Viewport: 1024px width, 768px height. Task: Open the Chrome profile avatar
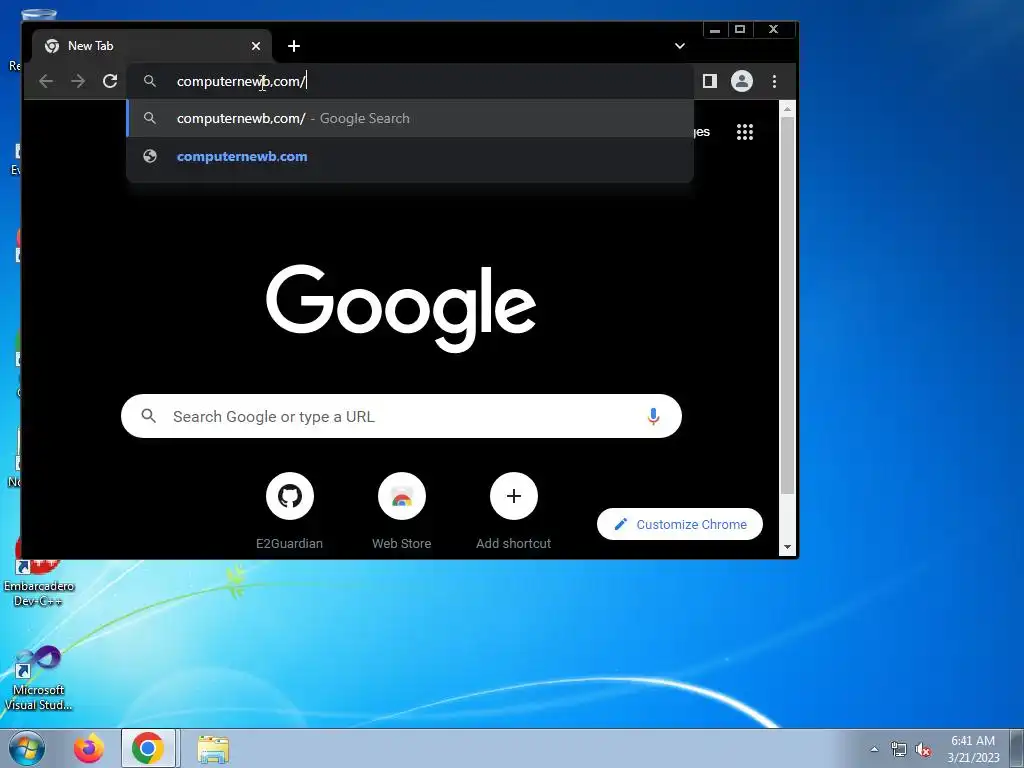(742, 81)
